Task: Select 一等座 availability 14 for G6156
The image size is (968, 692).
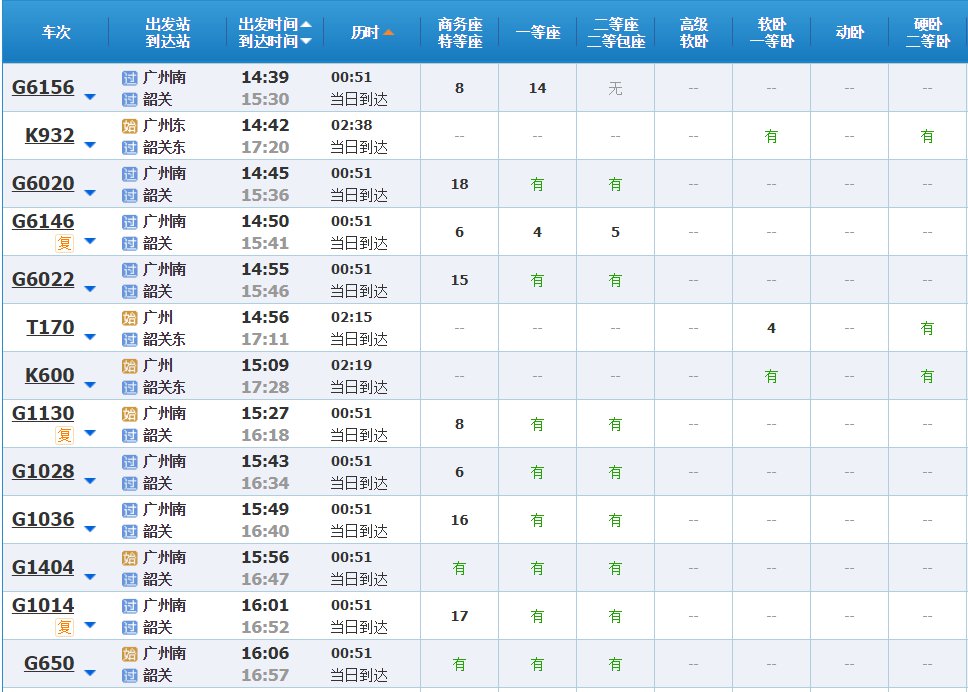Action: (x=537, y=88)
